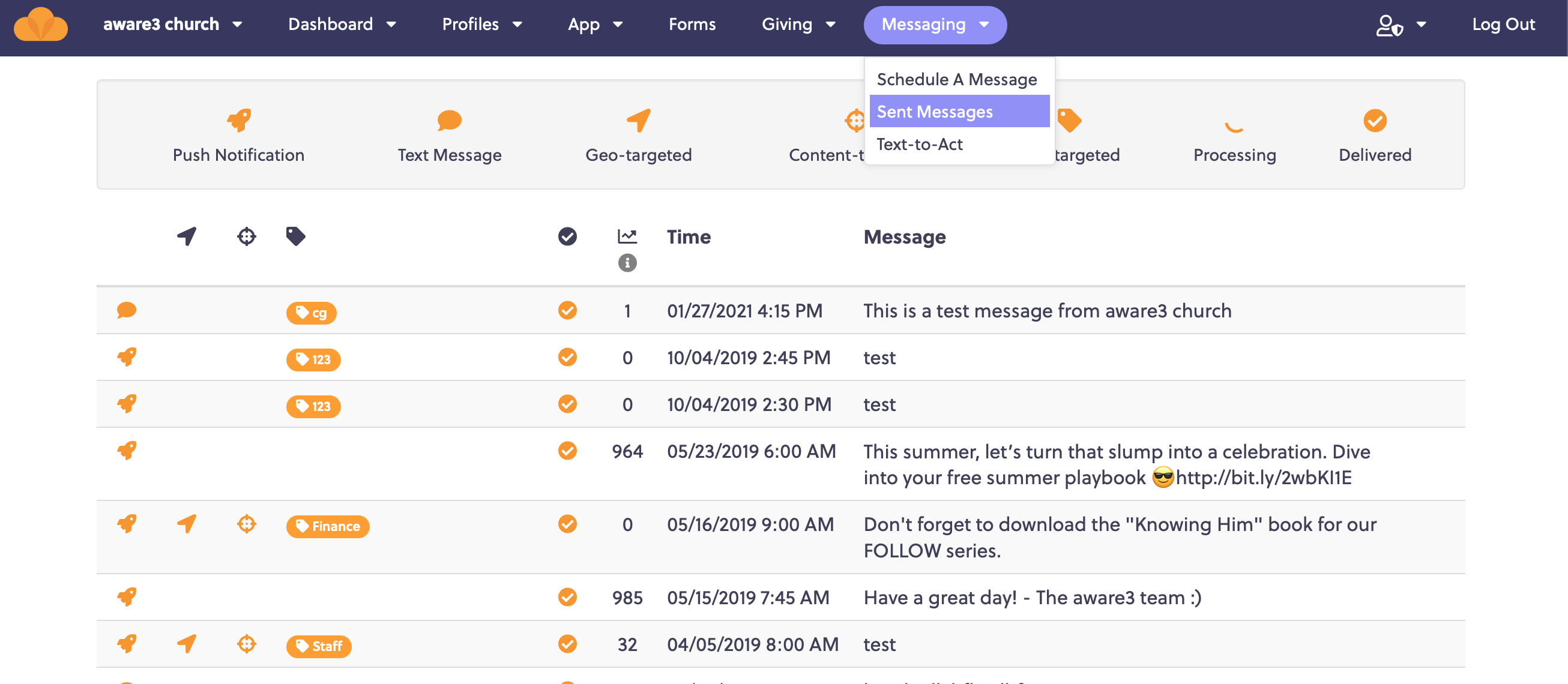Click the Processing status filter icon
1568x684 pixels.
click(1234, 128)
